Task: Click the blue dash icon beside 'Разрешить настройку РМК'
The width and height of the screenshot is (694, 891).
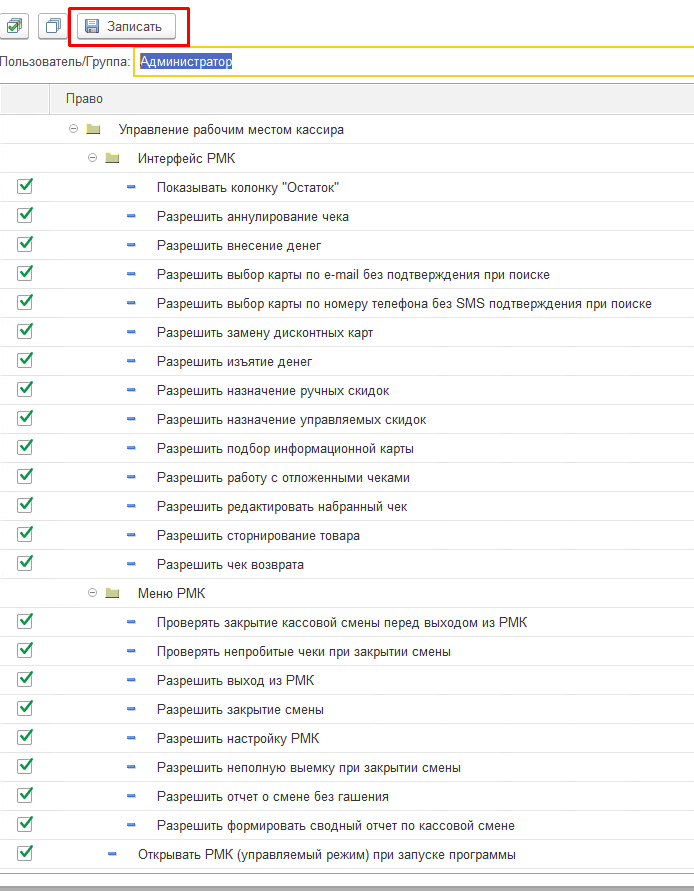Action: tap(131, 738)
